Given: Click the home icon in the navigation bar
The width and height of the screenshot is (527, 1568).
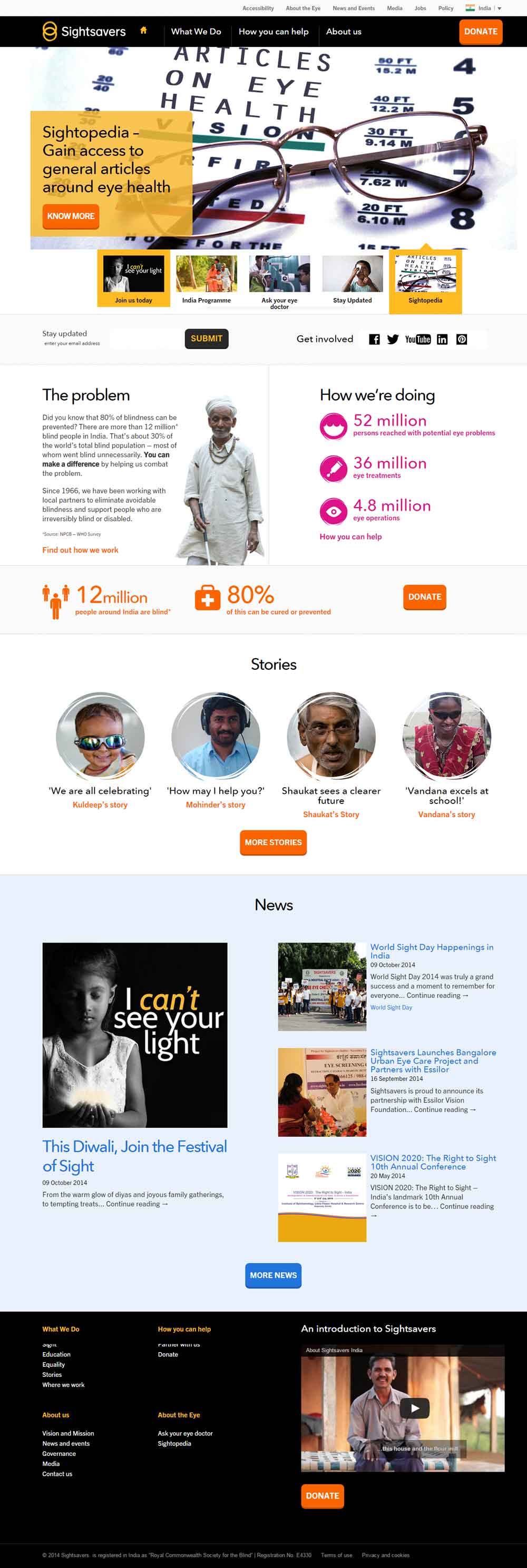Looking at the screenshot, I should (144, 31).
